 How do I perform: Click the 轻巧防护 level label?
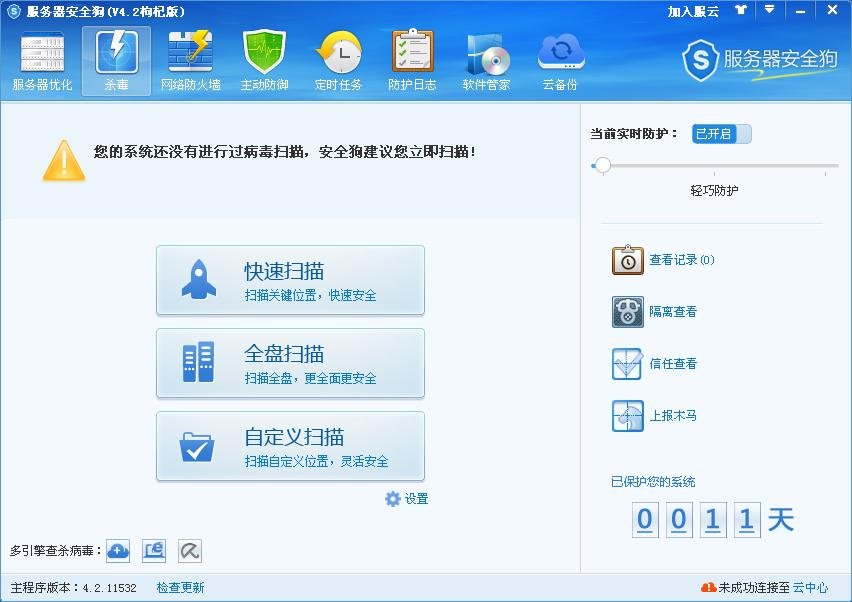coord(714,190)
